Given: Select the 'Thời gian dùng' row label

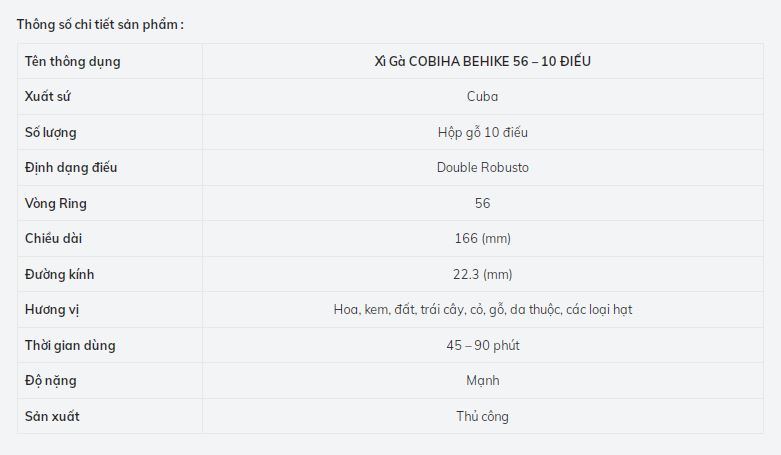Looking at the screenshot, I should coord(70,345).
